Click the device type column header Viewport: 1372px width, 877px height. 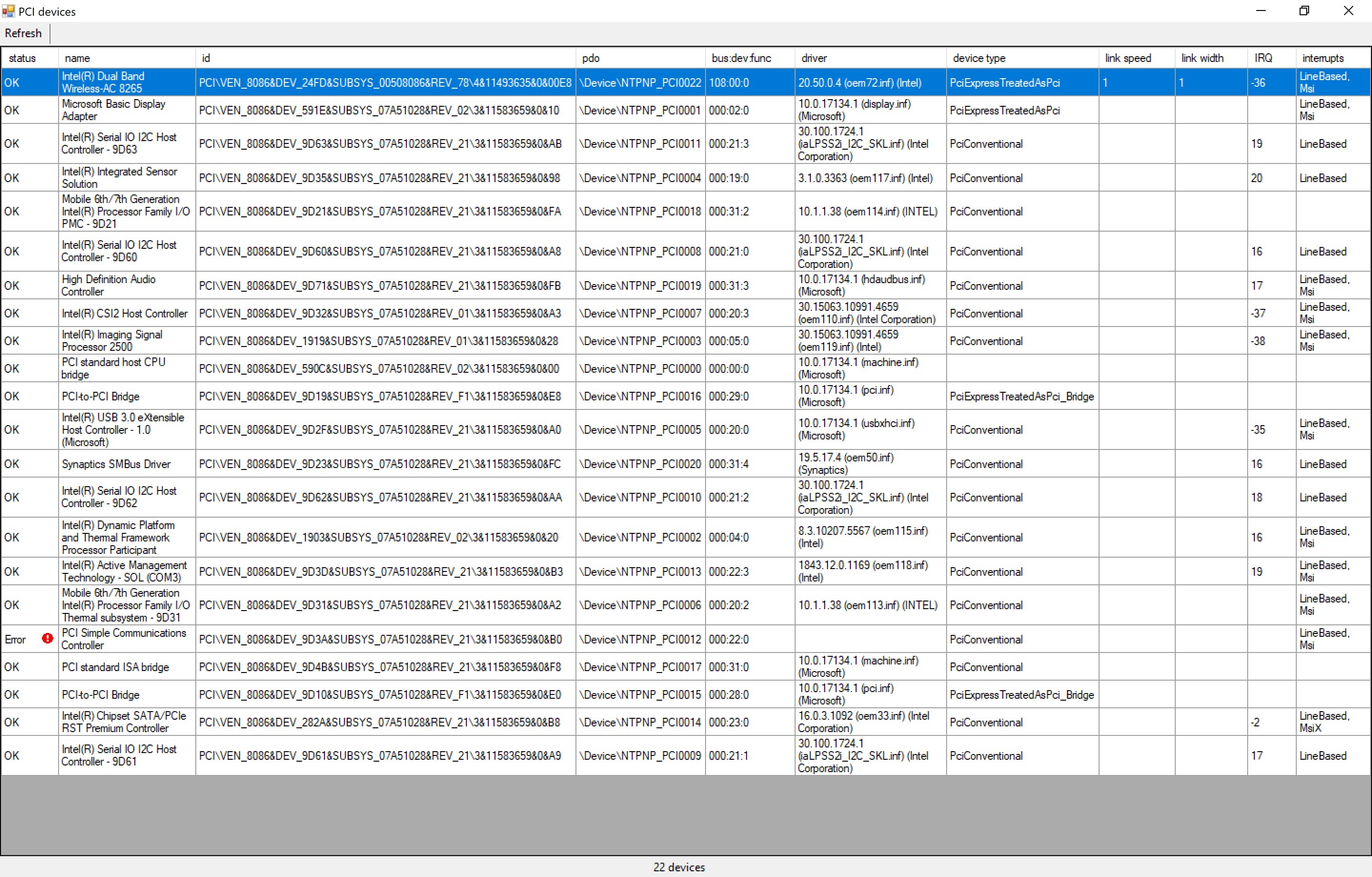coord(1022,58)
